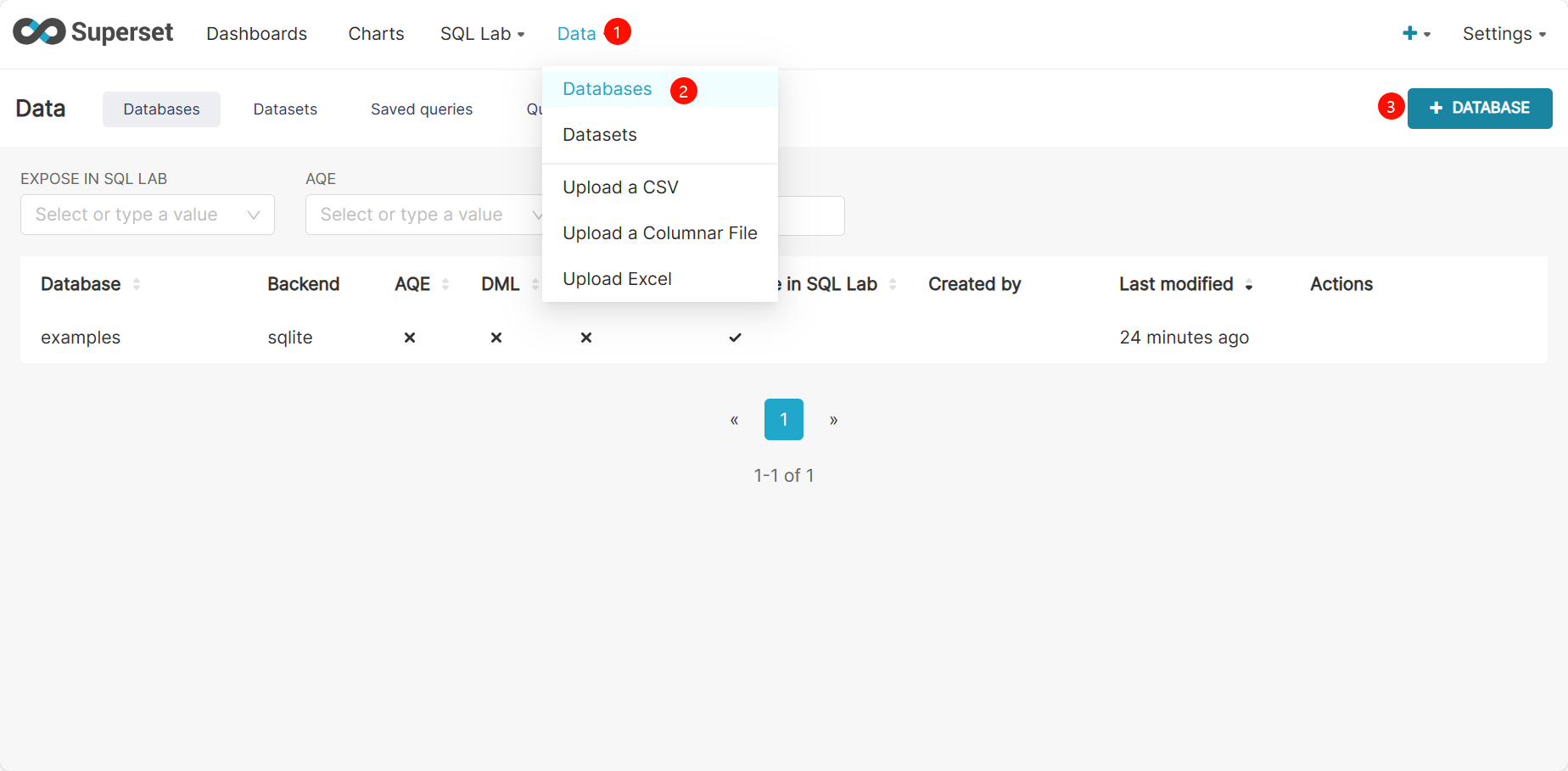The image size is (1568, 771).
Task: Click the Superset logo
Action: 93,32
